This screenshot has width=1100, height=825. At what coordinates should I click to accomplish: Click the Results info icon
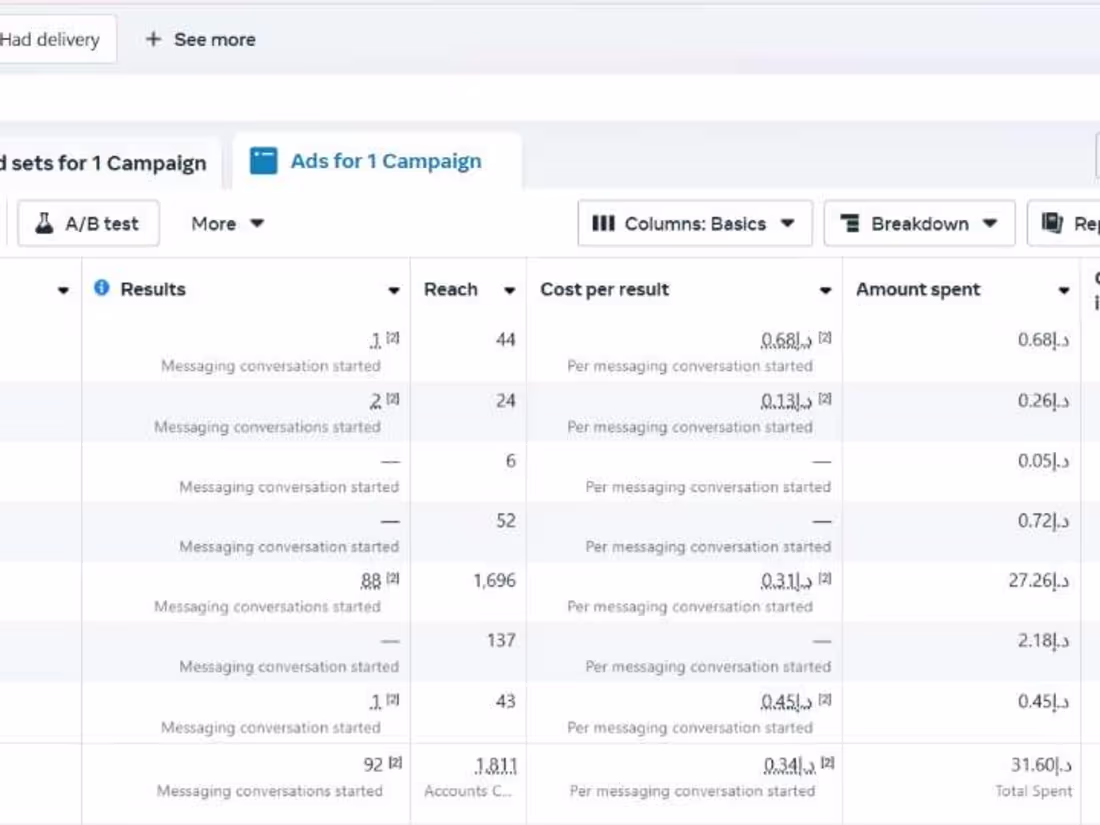tap(102, 288)
